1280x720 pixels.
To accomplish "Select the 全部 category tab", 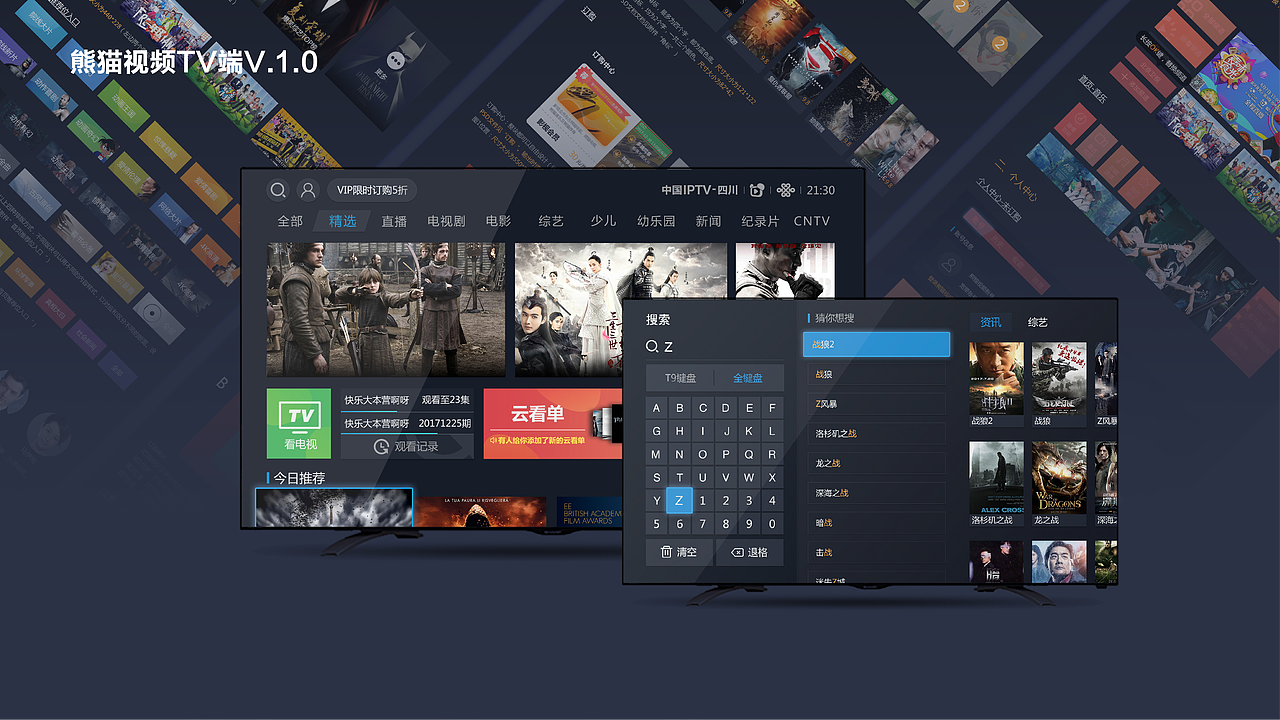I will (x=290, y=221).
